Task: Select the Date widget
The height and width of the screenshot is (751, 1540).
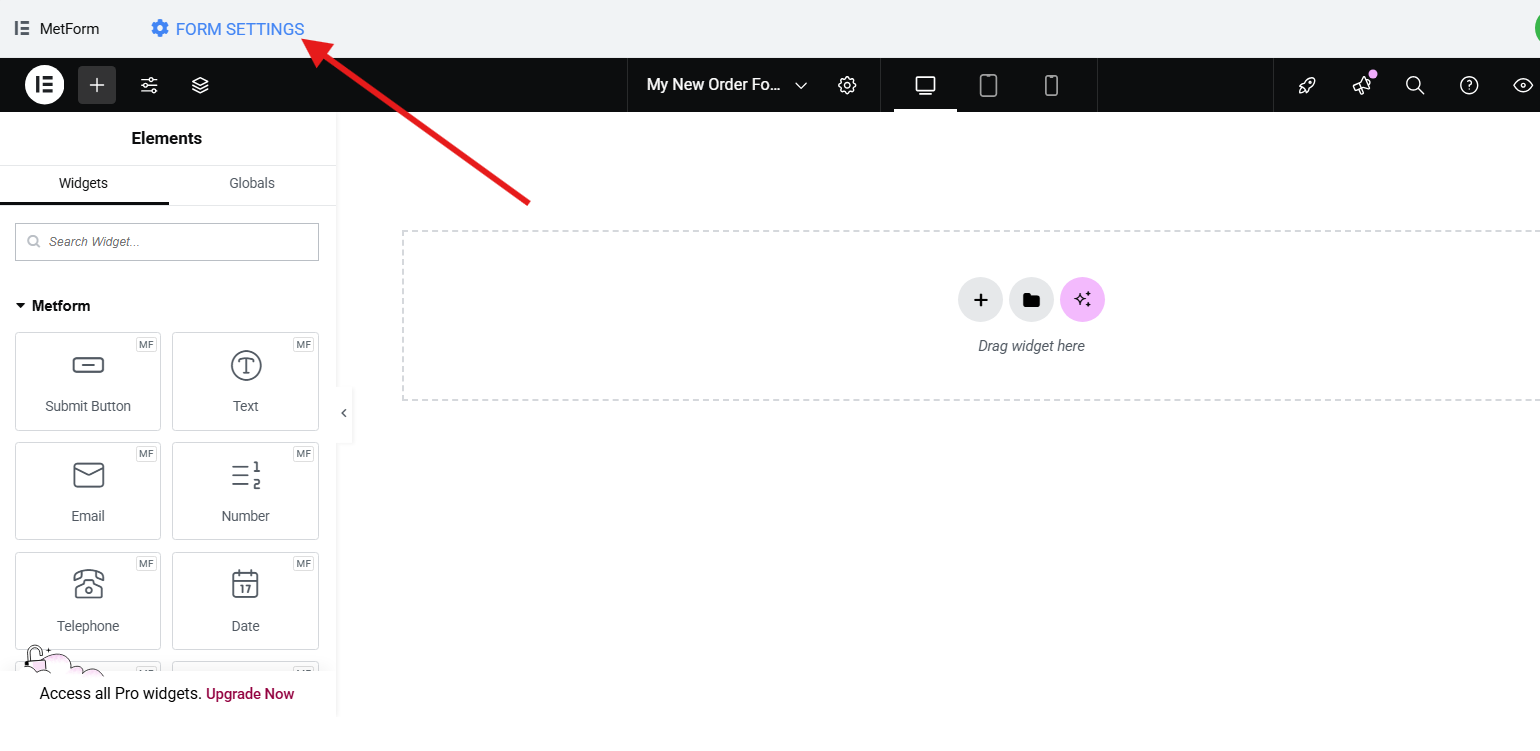Action: click(x=245, y=601)
